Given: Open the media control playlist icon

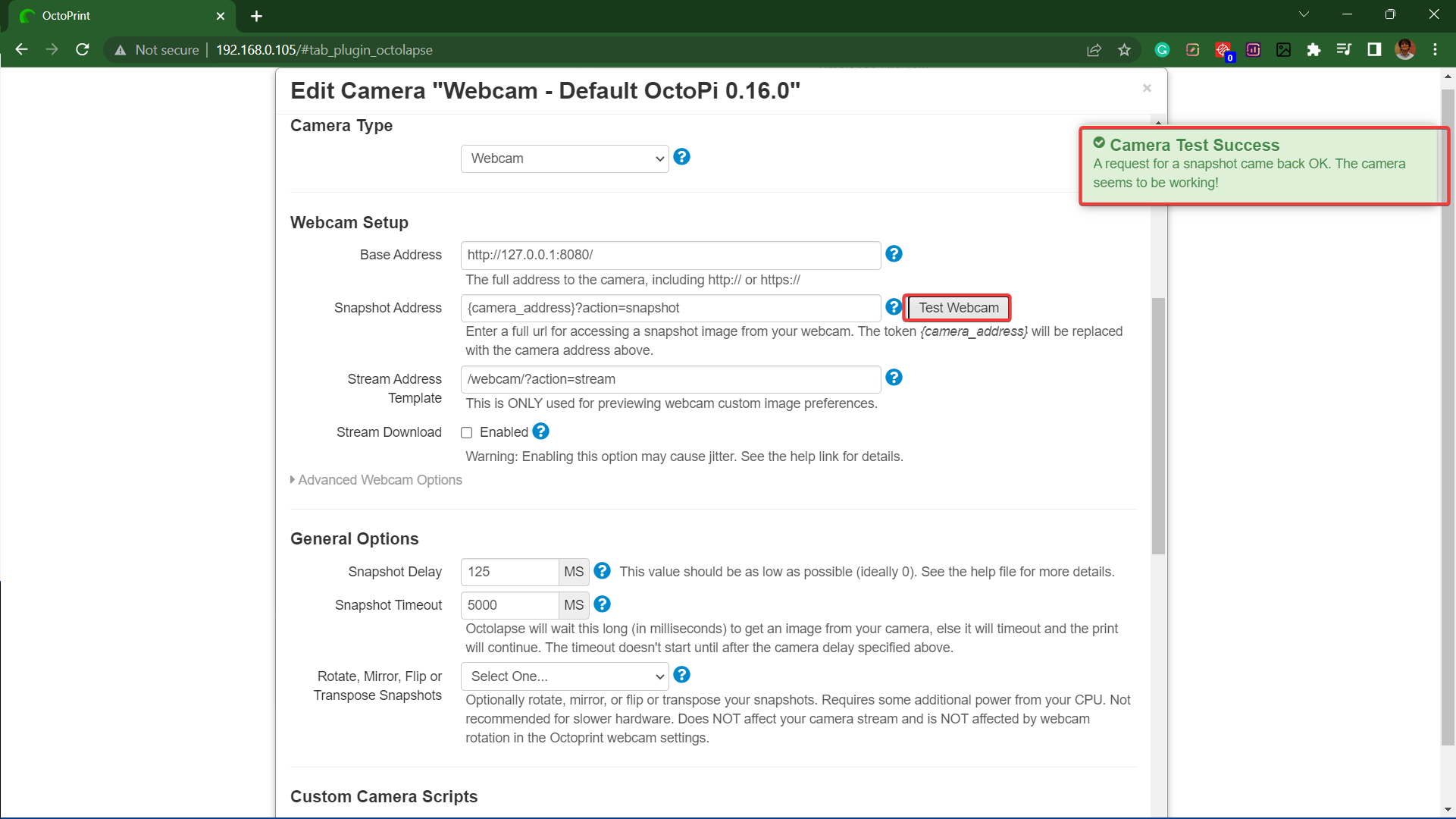Looking at the screenshot, I should click(x=1344, y=50).
